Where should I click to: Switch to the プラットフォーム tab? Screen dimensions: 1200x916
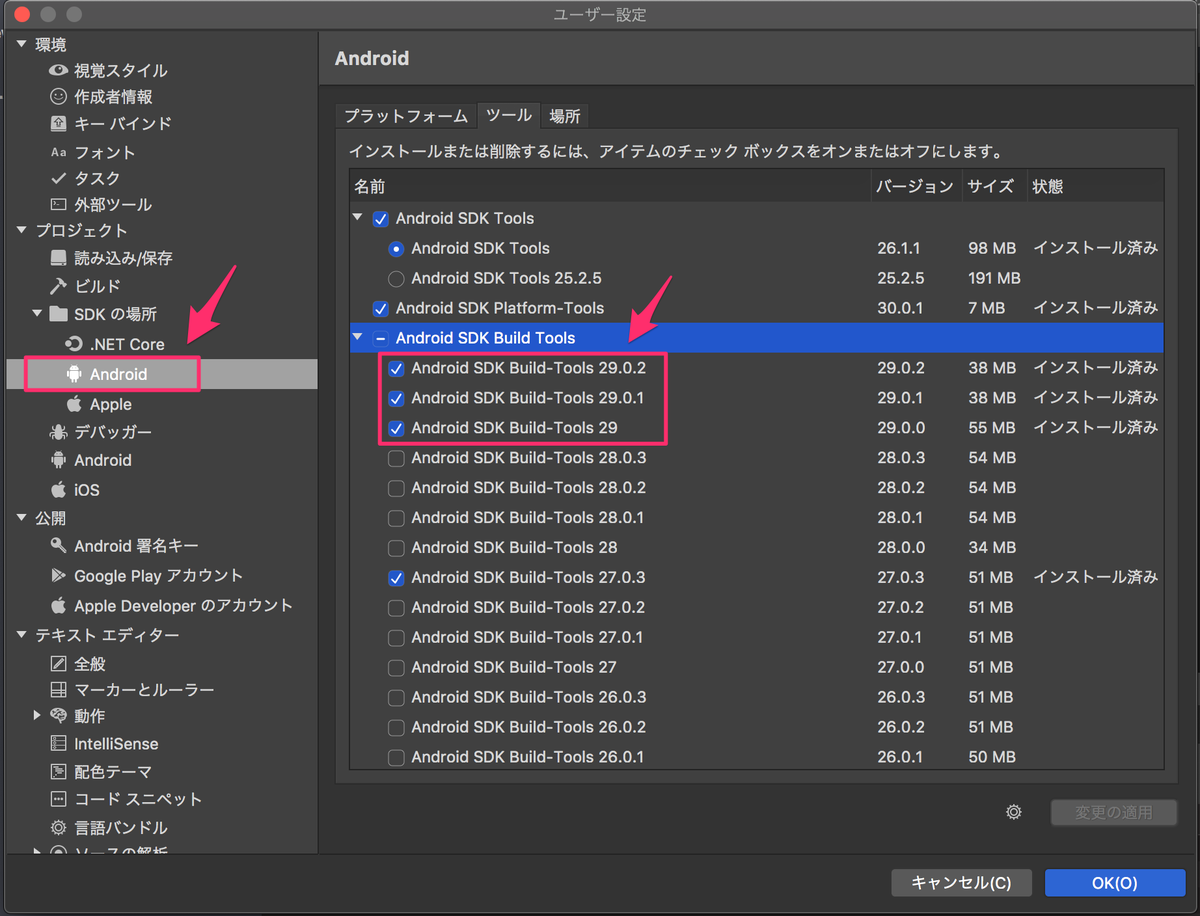coord(405,116)
